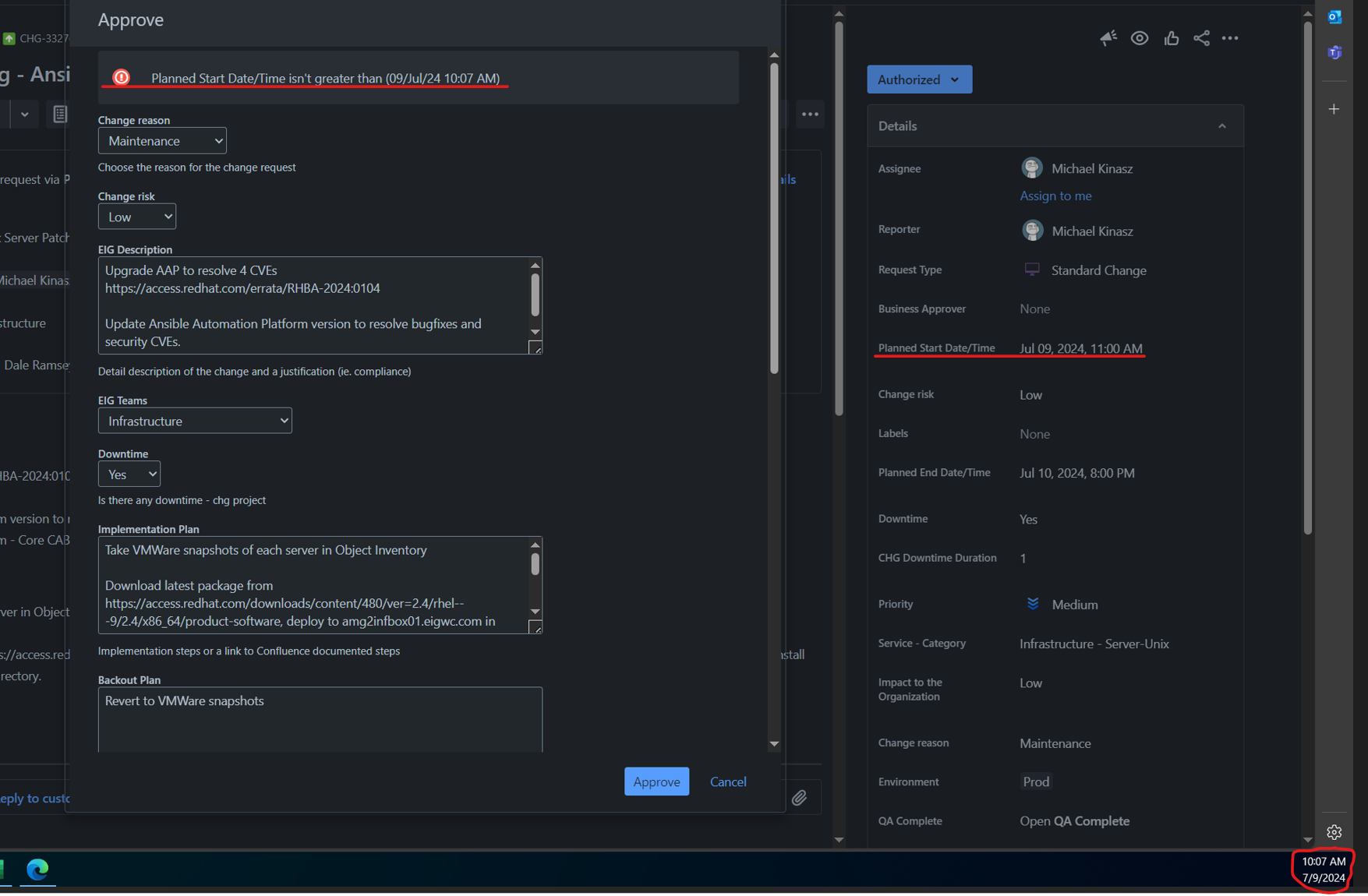Click the document icon in background toolbar
1368x896 pixels.
click(x=59, y=115)
